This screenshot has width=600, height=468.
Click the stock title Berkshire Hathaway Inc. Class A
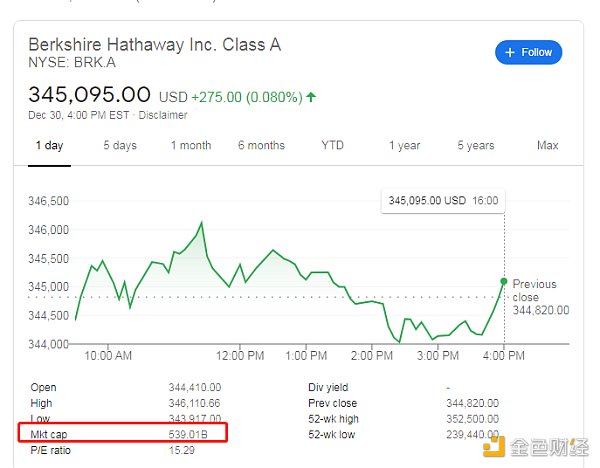pyautogui.click(x=155, y=44)
